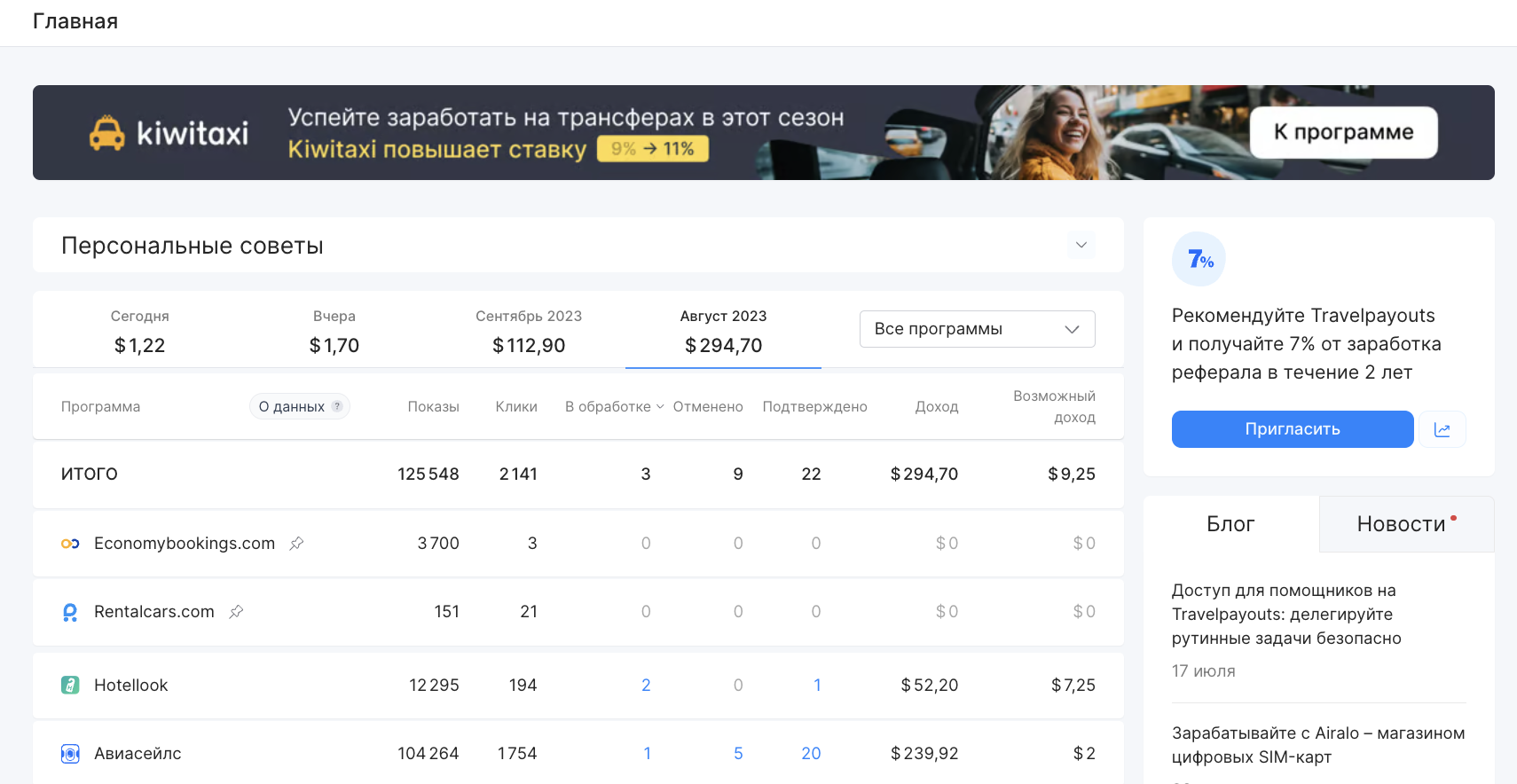This screenshot has width=1517, height=784.
Task: Pin the Economybookings.com program
Action: pos(296,544)
